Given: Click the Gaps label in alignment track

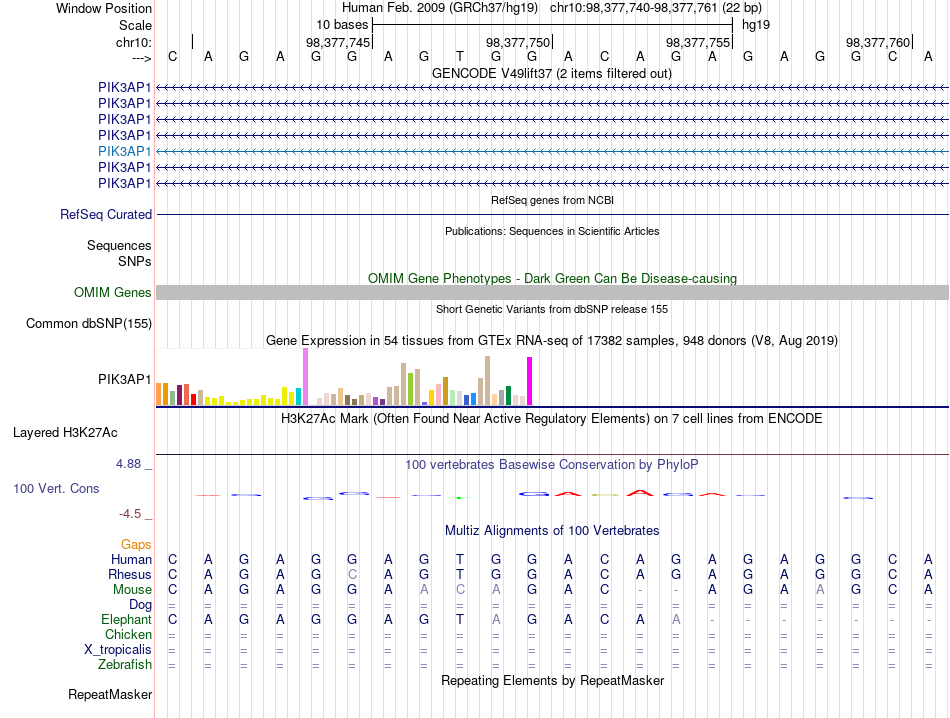Looking at the screenshot, I should pos(136,545).
